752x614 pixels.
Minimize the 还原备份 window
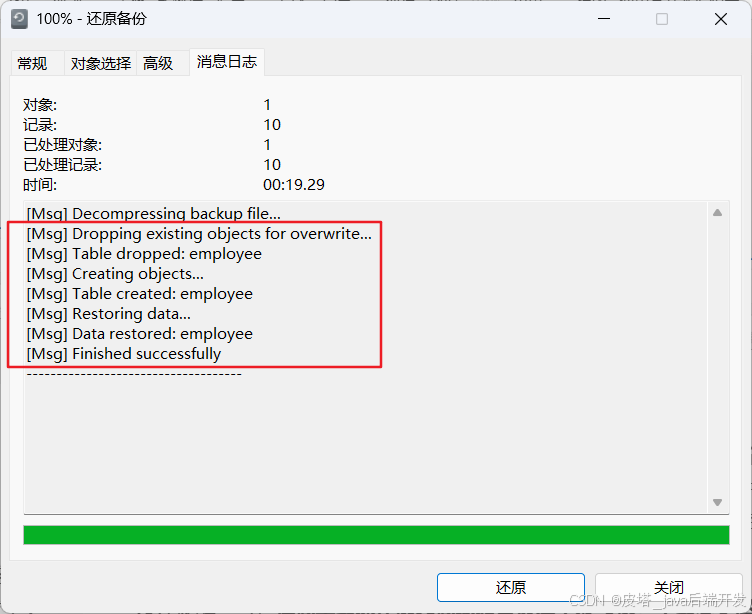604,19
